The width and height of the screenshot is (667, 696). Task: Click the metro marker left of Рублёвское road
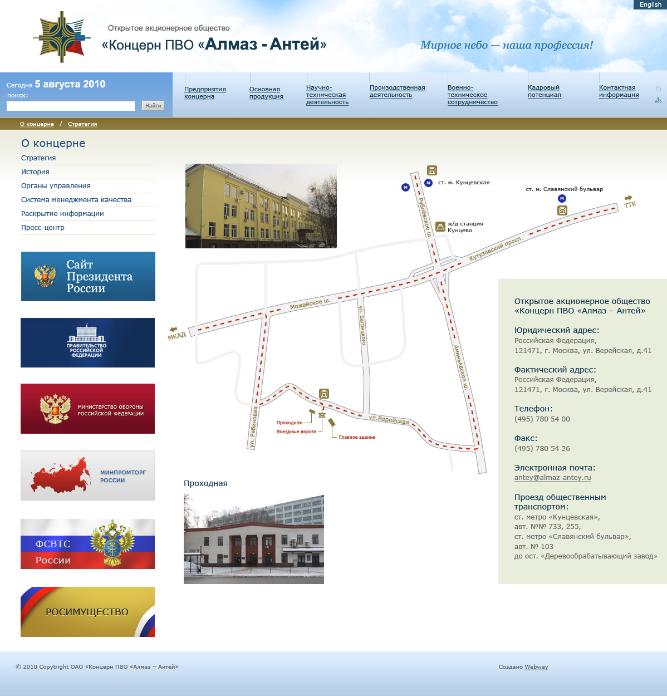pos(405,187)
